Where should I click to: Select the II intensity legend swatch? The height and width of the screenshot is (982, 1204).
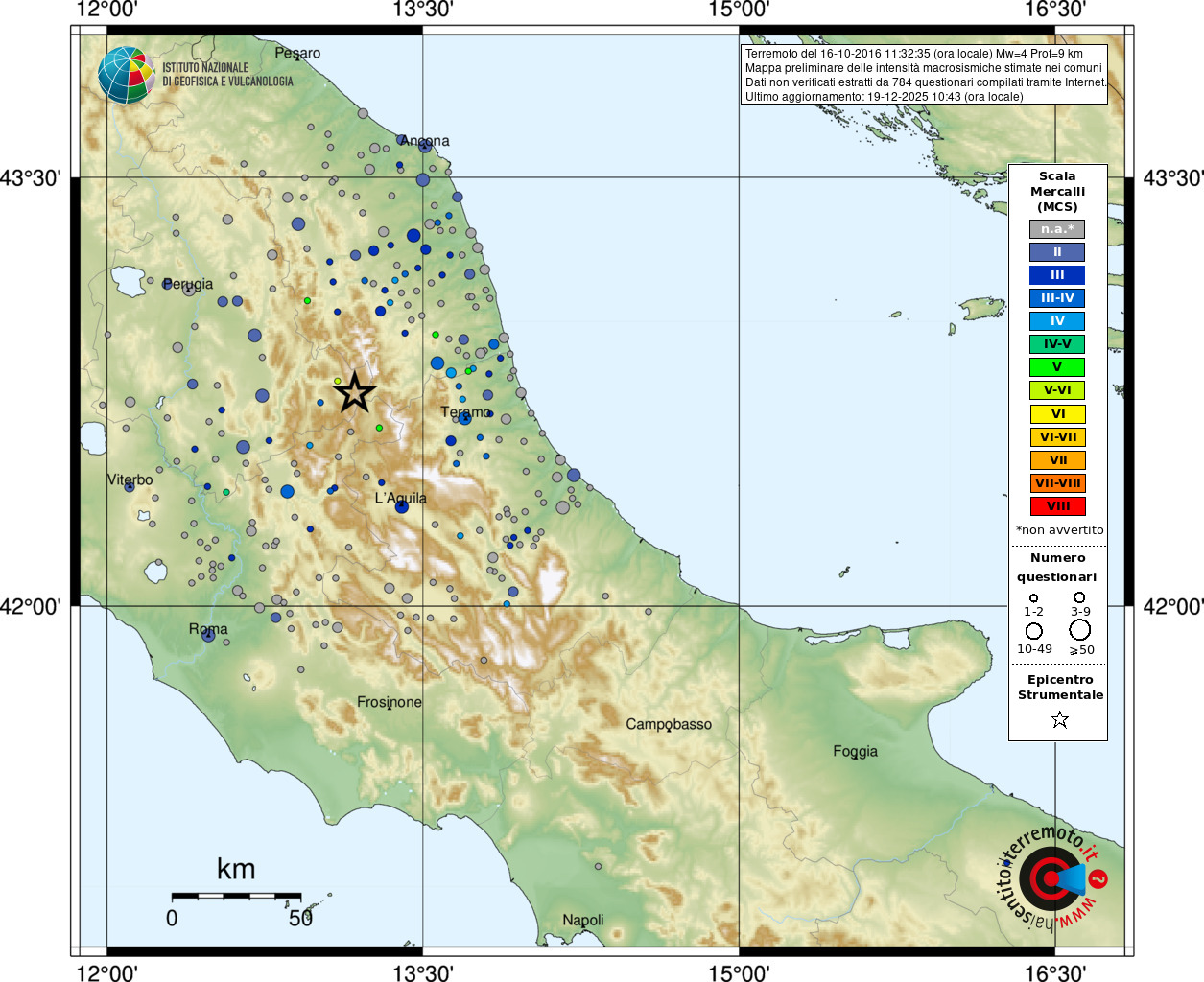(1057, 252)
